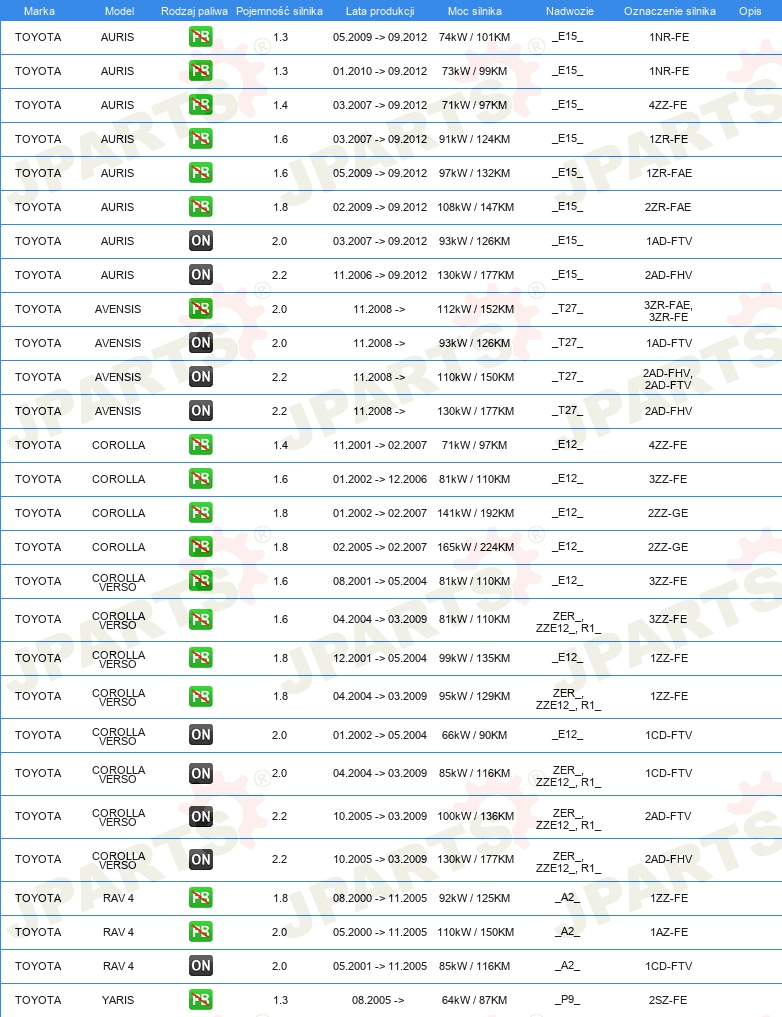Image resolution: width=782 pixels, height=1017 pixels.
Task: Click the 108kW / 147KM power cell
Action: coord(475,208)
